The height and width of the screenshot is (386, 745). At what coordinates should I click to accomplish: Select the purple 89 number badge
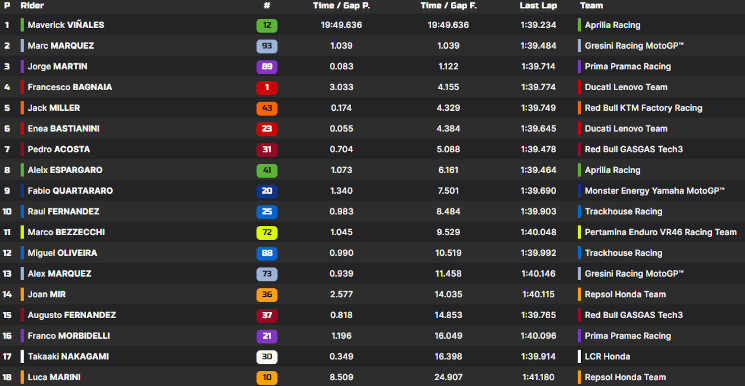pos(267,67)
